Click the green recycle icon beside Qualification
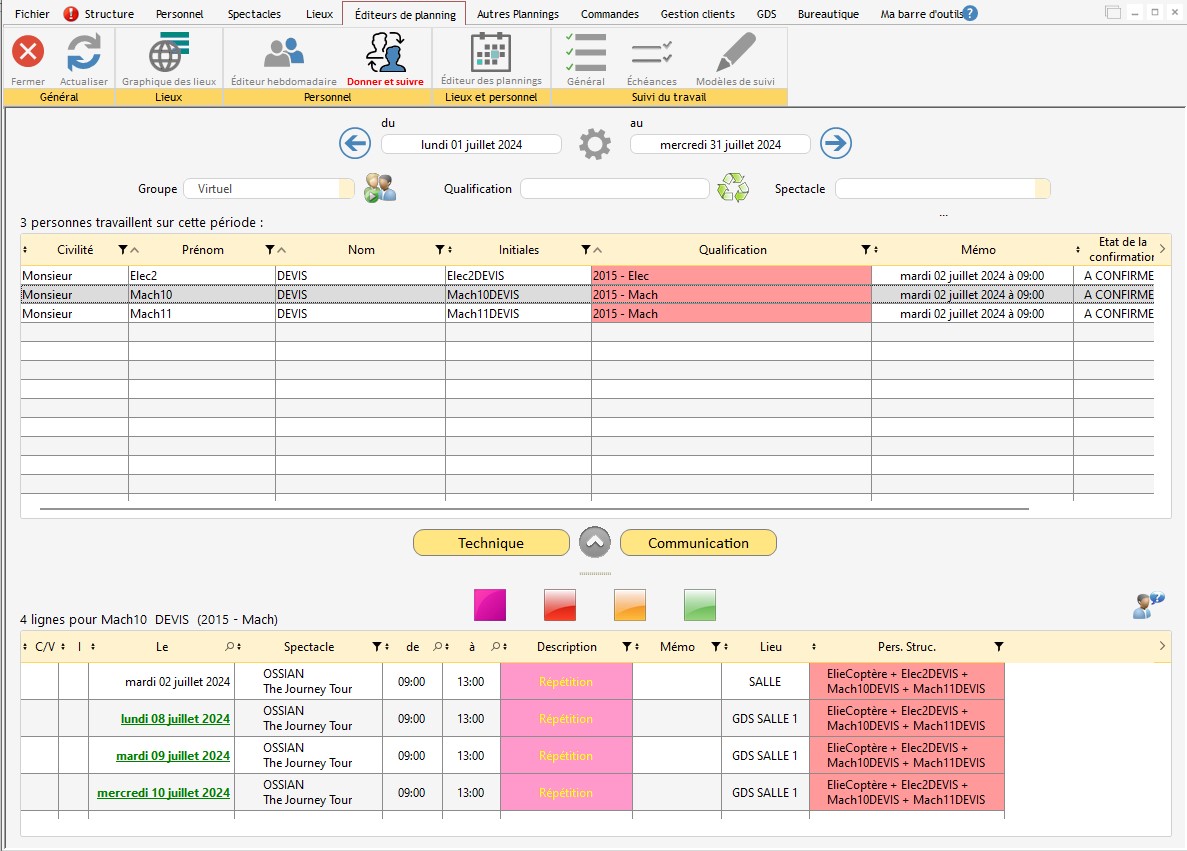The height and width of the screenshot is (851, 1187). tap(733, 188)
